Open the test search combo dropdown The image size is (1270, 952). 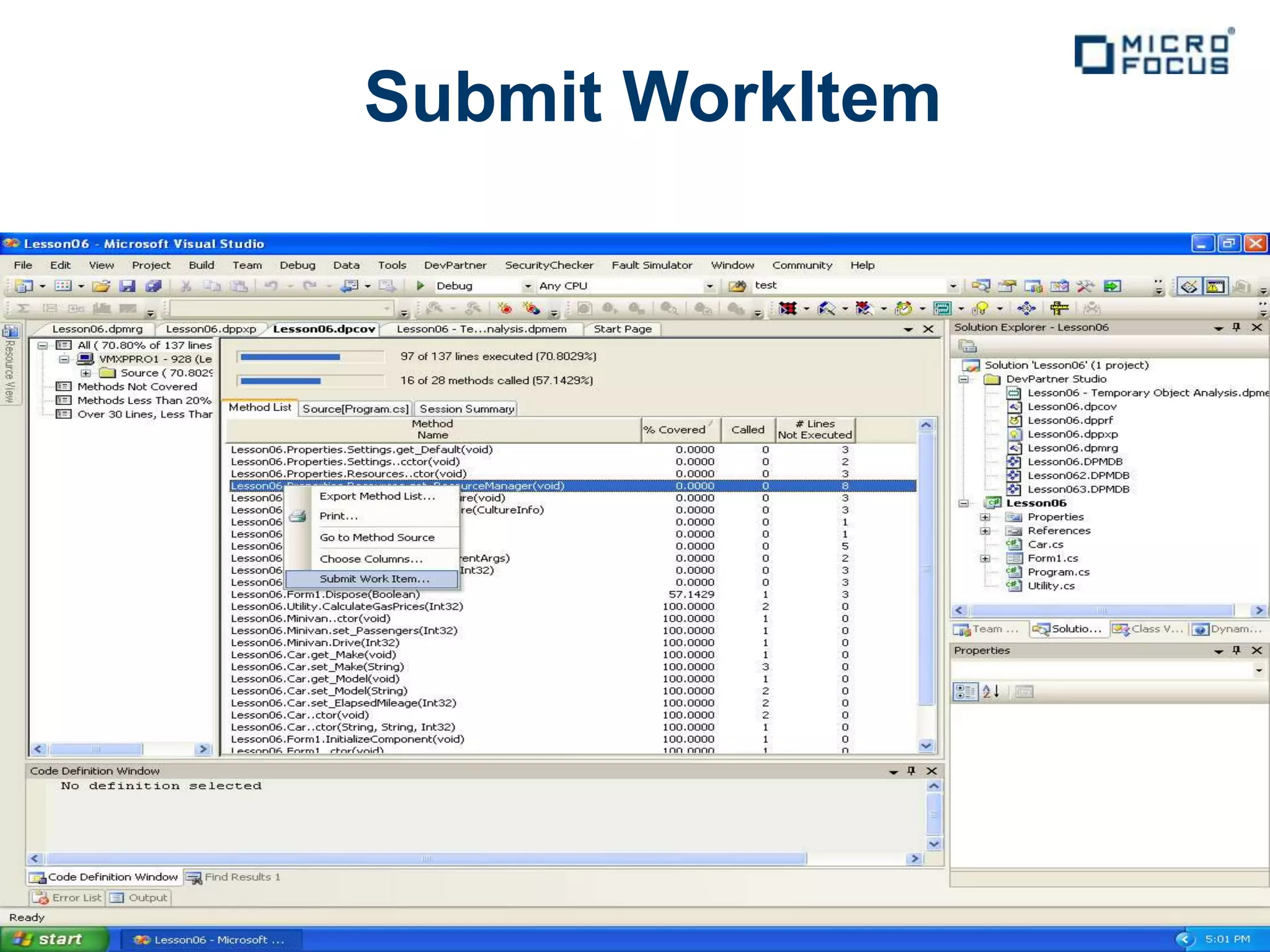click(x=953, y=286)
